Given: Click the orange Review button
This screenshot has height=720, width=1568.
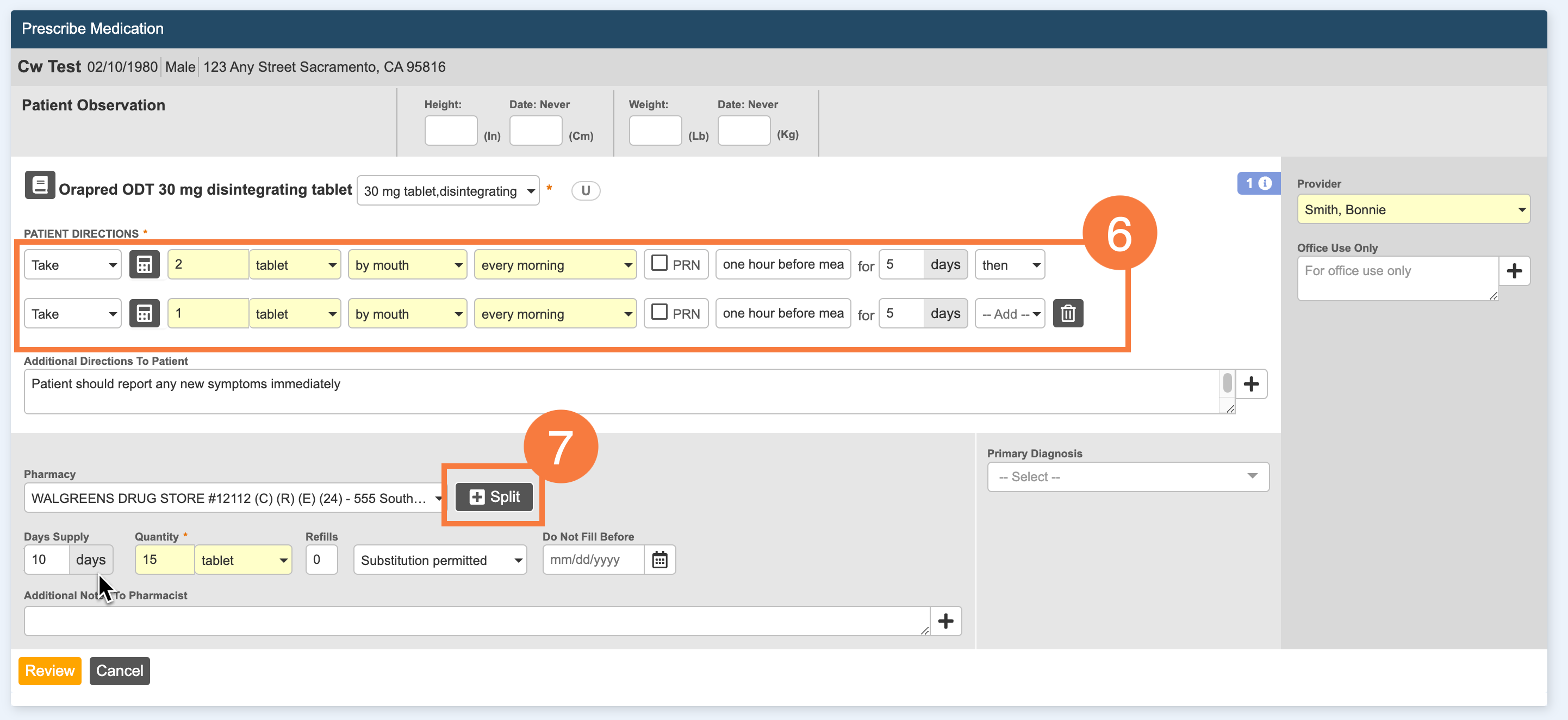Looking at the screenshot, I should (49, 671).
